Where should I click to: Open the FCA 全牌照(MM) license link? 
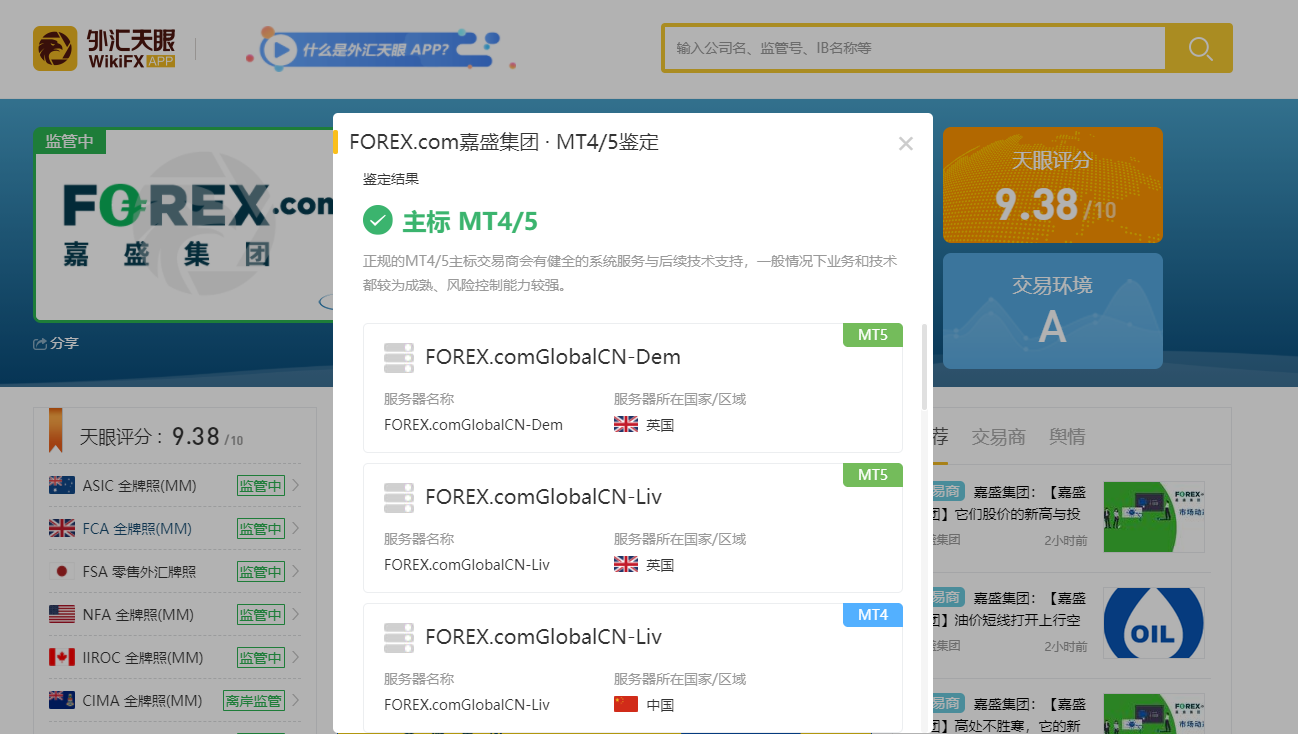tap(137, 529)
